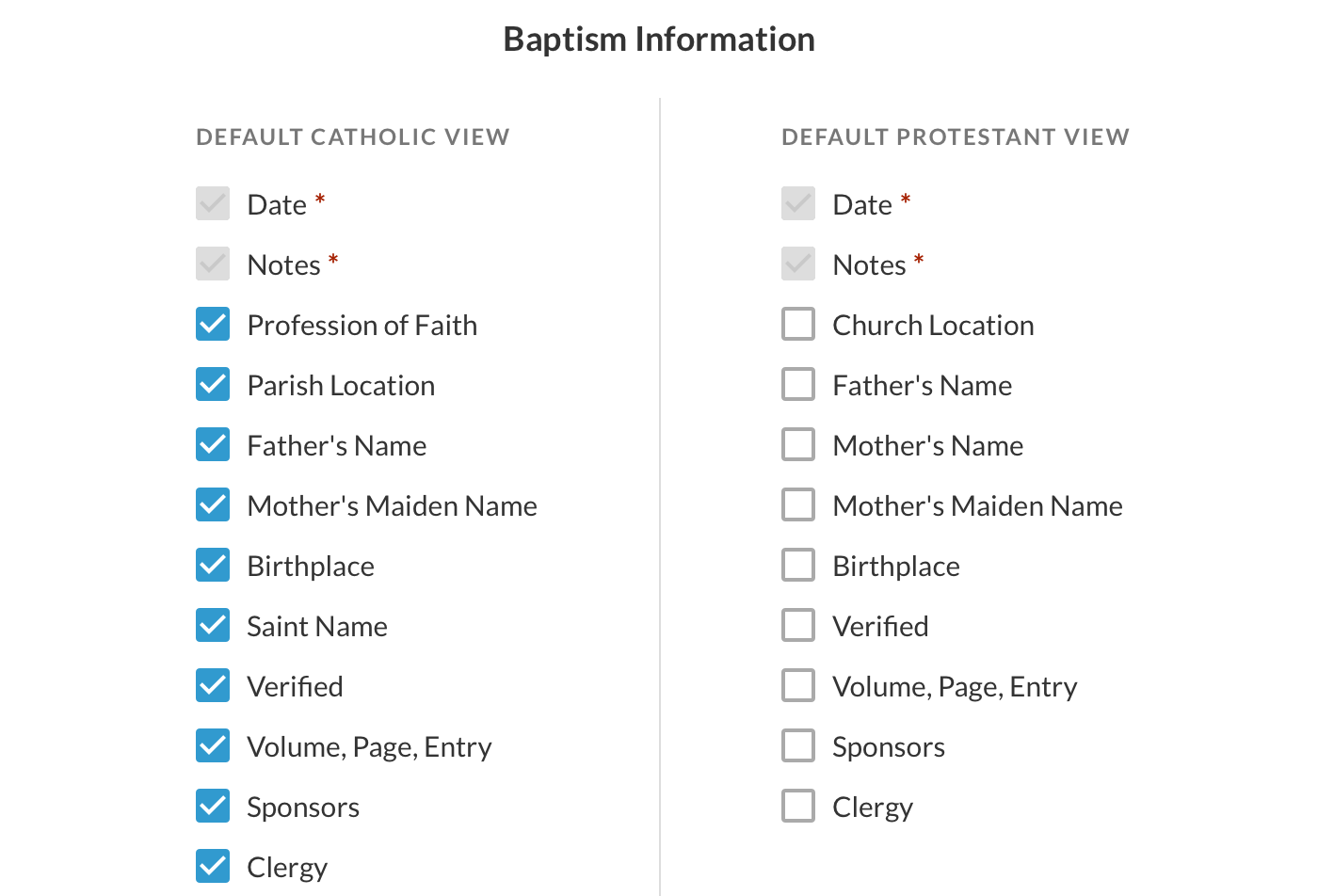The height and width of the screenshot is (896, 1318).
Task: Check Father's Name in Protestant view
Action: point(798,384)
